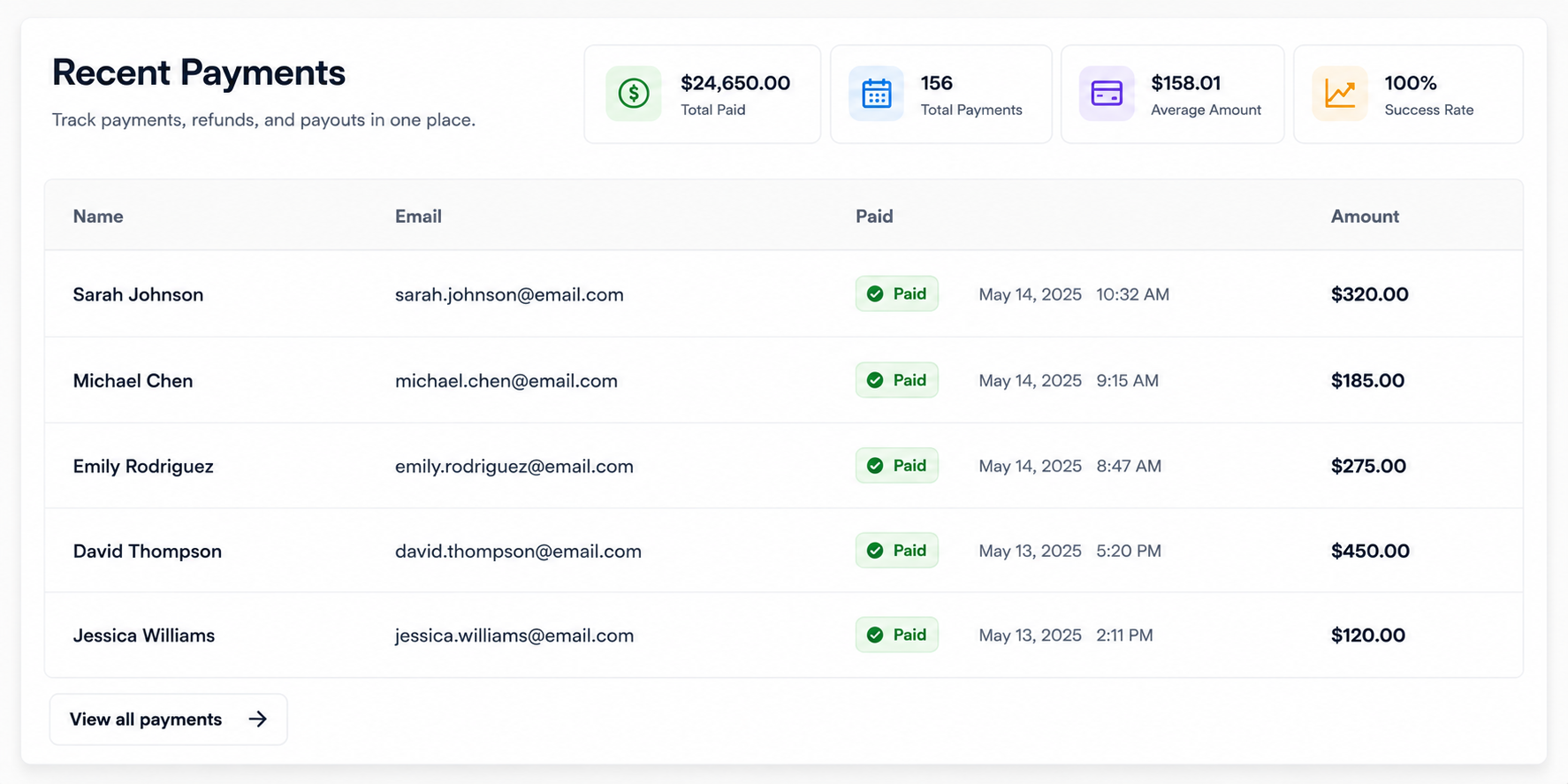Click the Total Paid label
The height and width of the screenshot is (784, 1568).
point(713,110)
